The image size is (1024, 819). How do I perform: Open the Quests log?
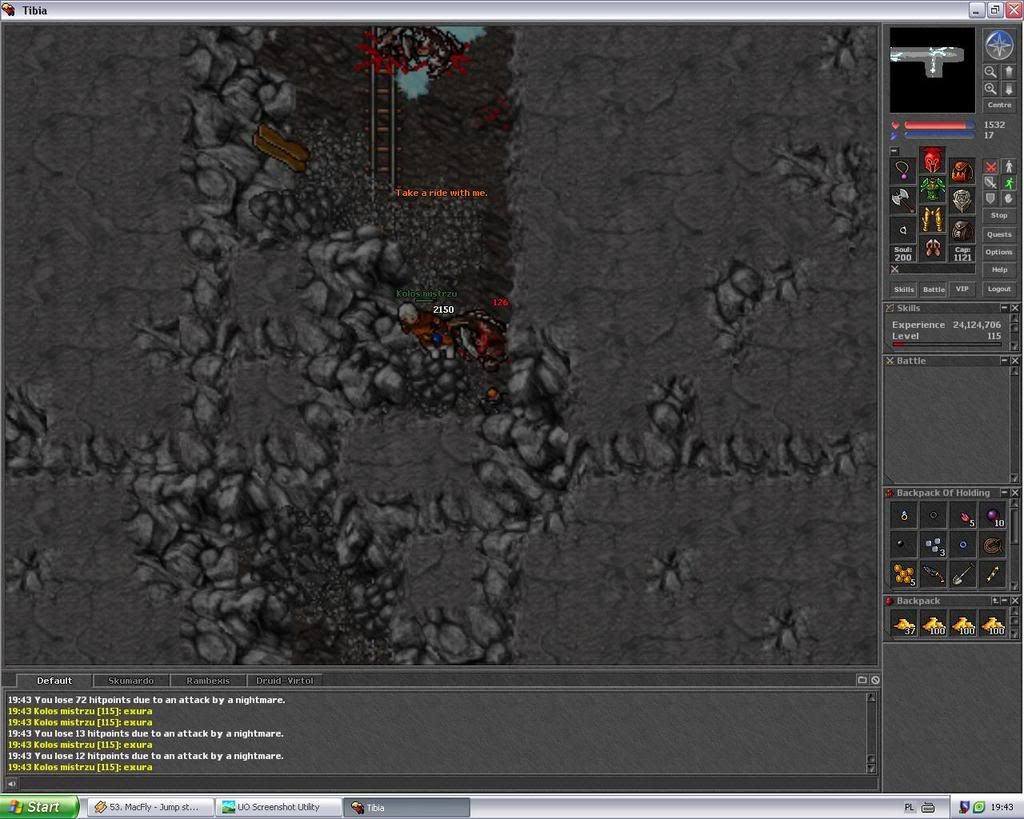pyautogui.click(x=999, y=234)
